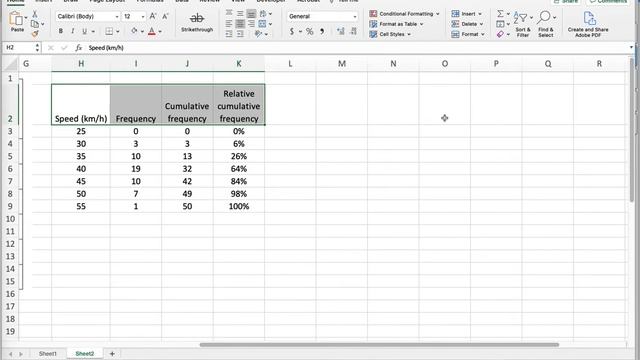This screenshot has height=360, width=640.
Task: Toggle bottom vertical alignment
Action: pyautogui.click(x=251, y=13)
